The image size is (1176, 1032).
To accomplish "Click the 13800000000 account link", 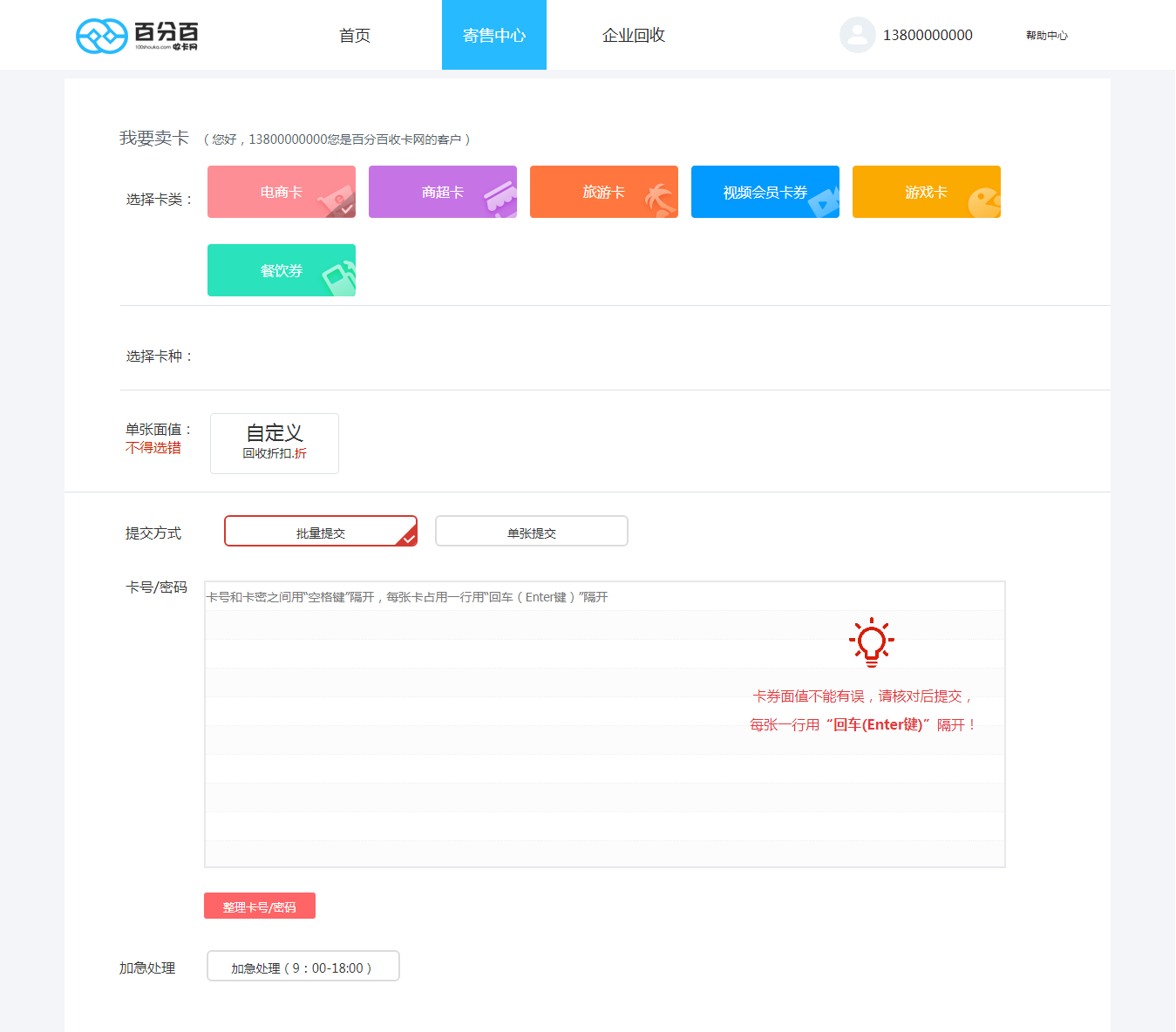I will pos(928,36).
